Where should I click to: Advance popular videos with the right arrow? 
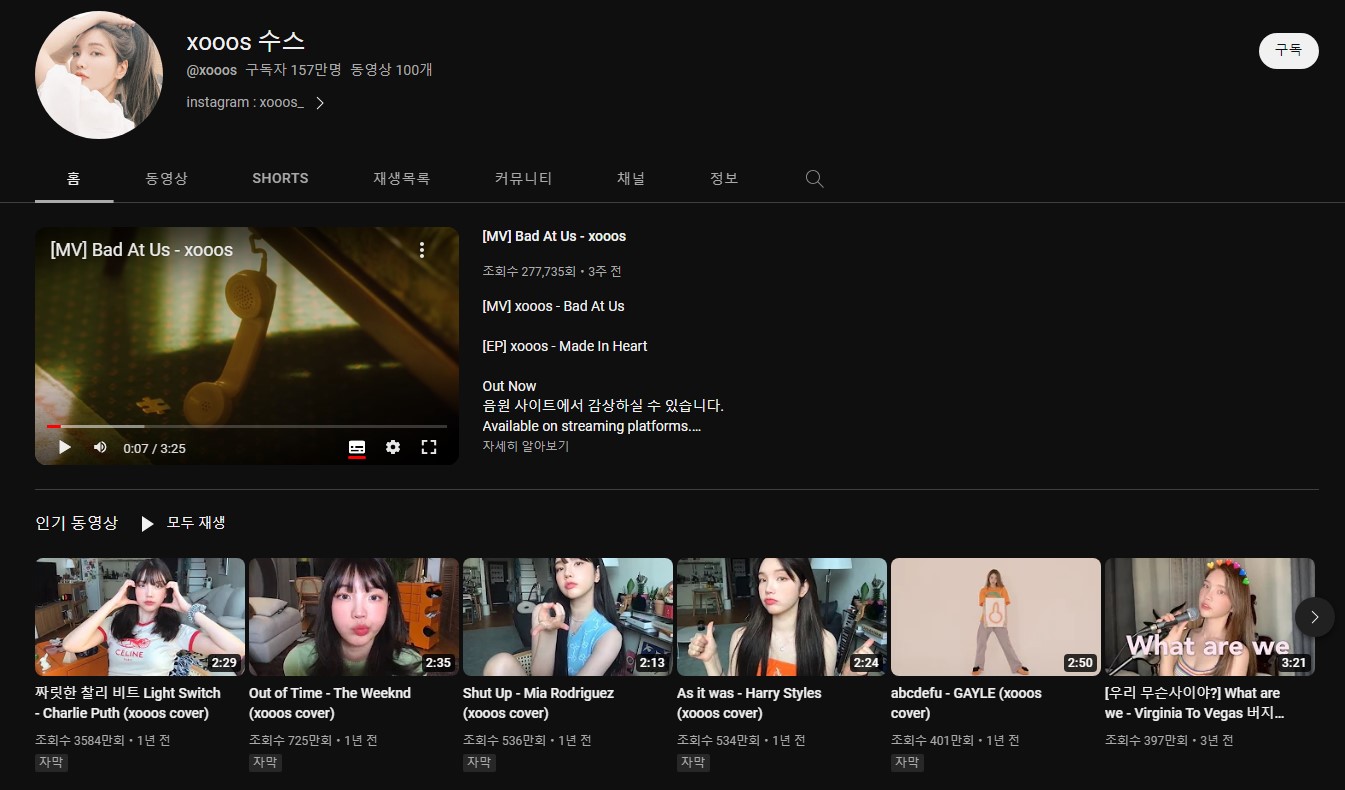[x=1314, y=617]
